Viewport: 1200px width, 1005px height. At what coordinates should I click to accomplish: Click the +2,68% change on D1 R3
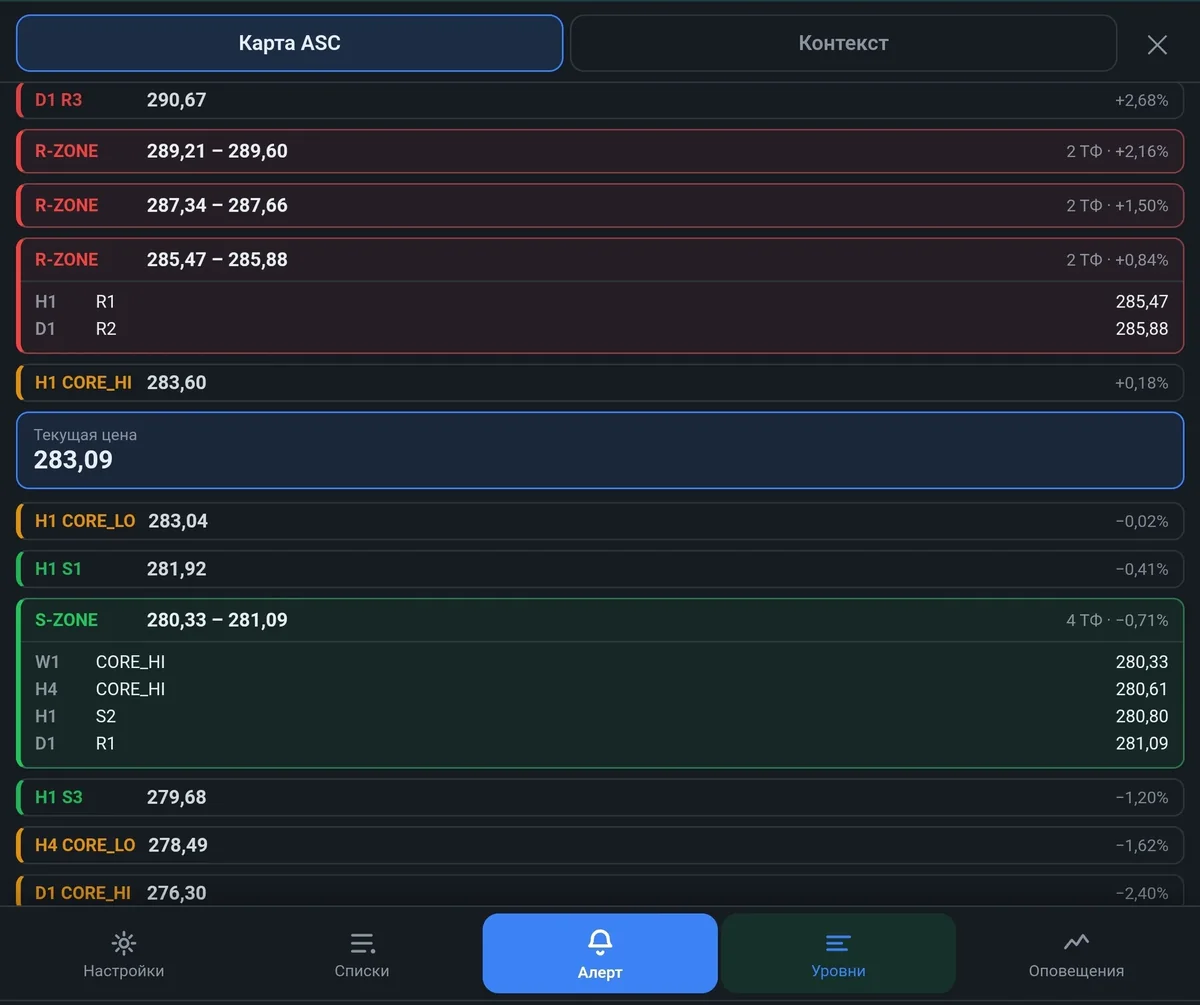(1142, 100)
